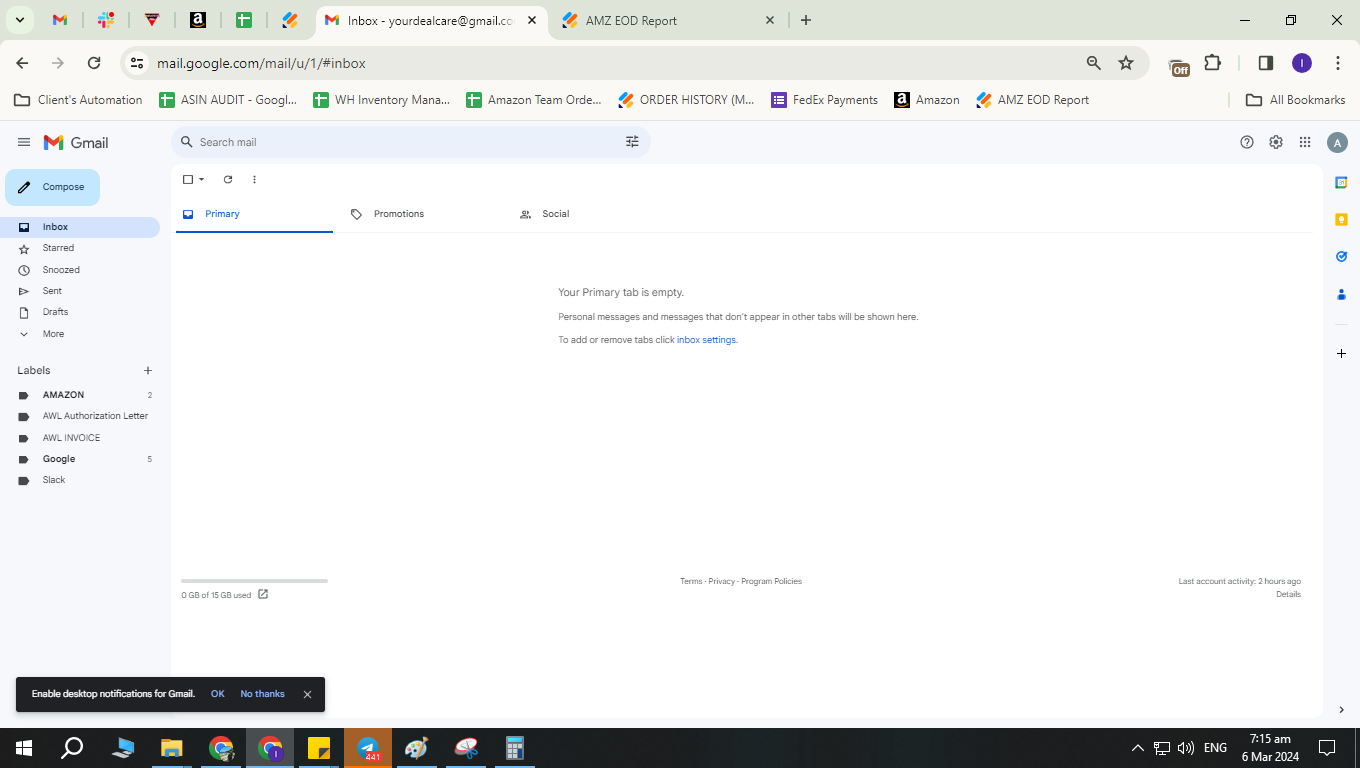Screen dimensions: 1360x768
Task: Open new browser tab with plus button
Action: click(x=806, y=20)
